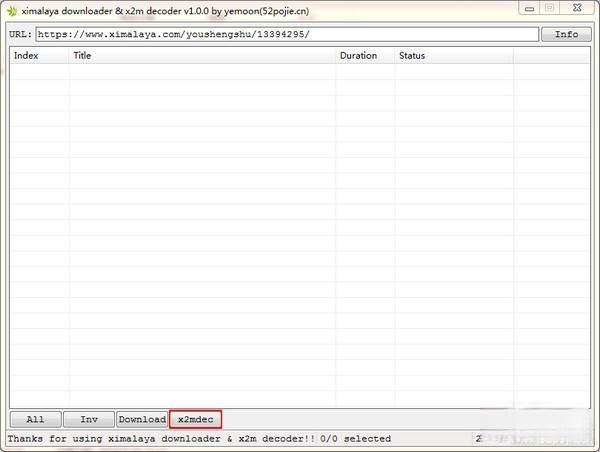Select all tracks with All button
The height and width of the screenshot is (452, 600).
click(x=35, y=419)
